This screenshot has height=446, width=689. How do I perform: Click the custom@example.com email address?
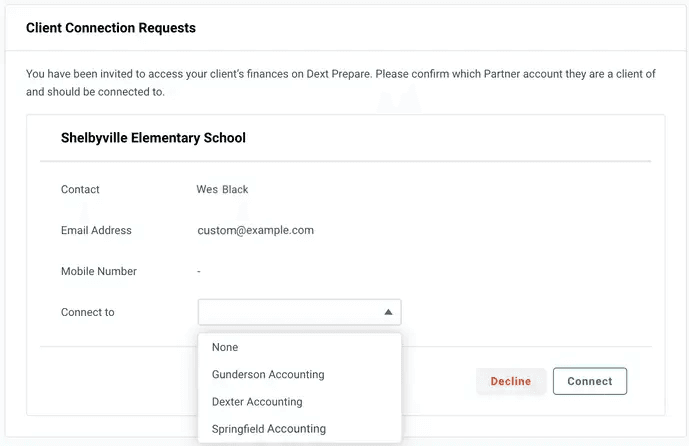tap(256, 230)
